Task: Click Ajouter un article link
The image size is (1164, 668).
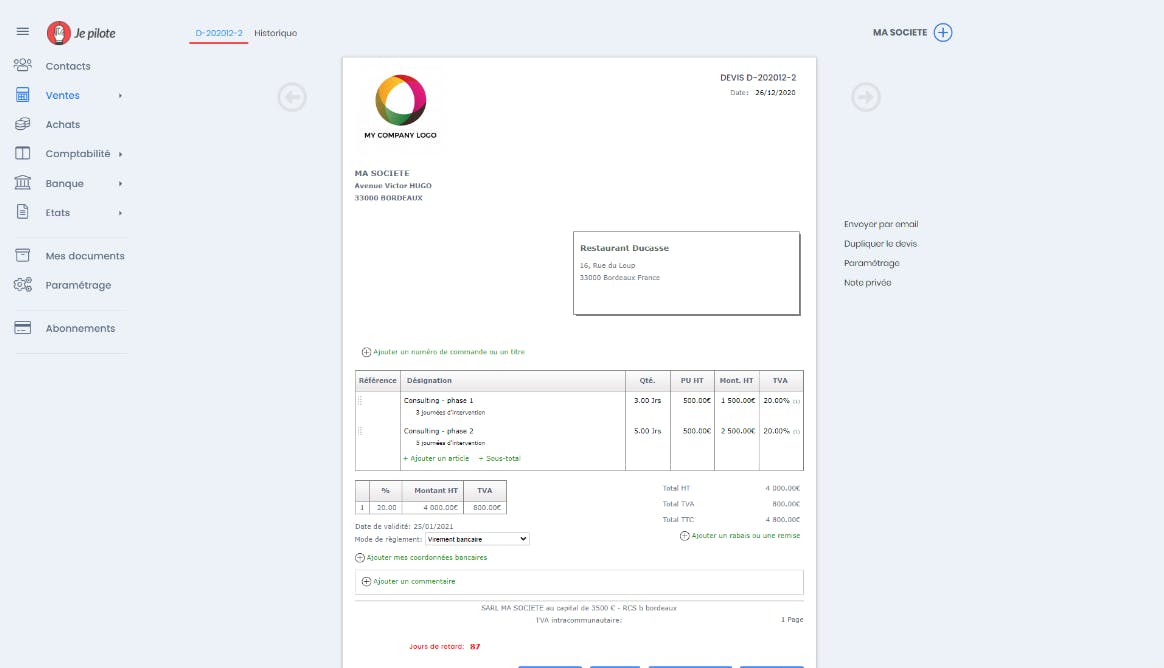Action: tap(436, 459)
